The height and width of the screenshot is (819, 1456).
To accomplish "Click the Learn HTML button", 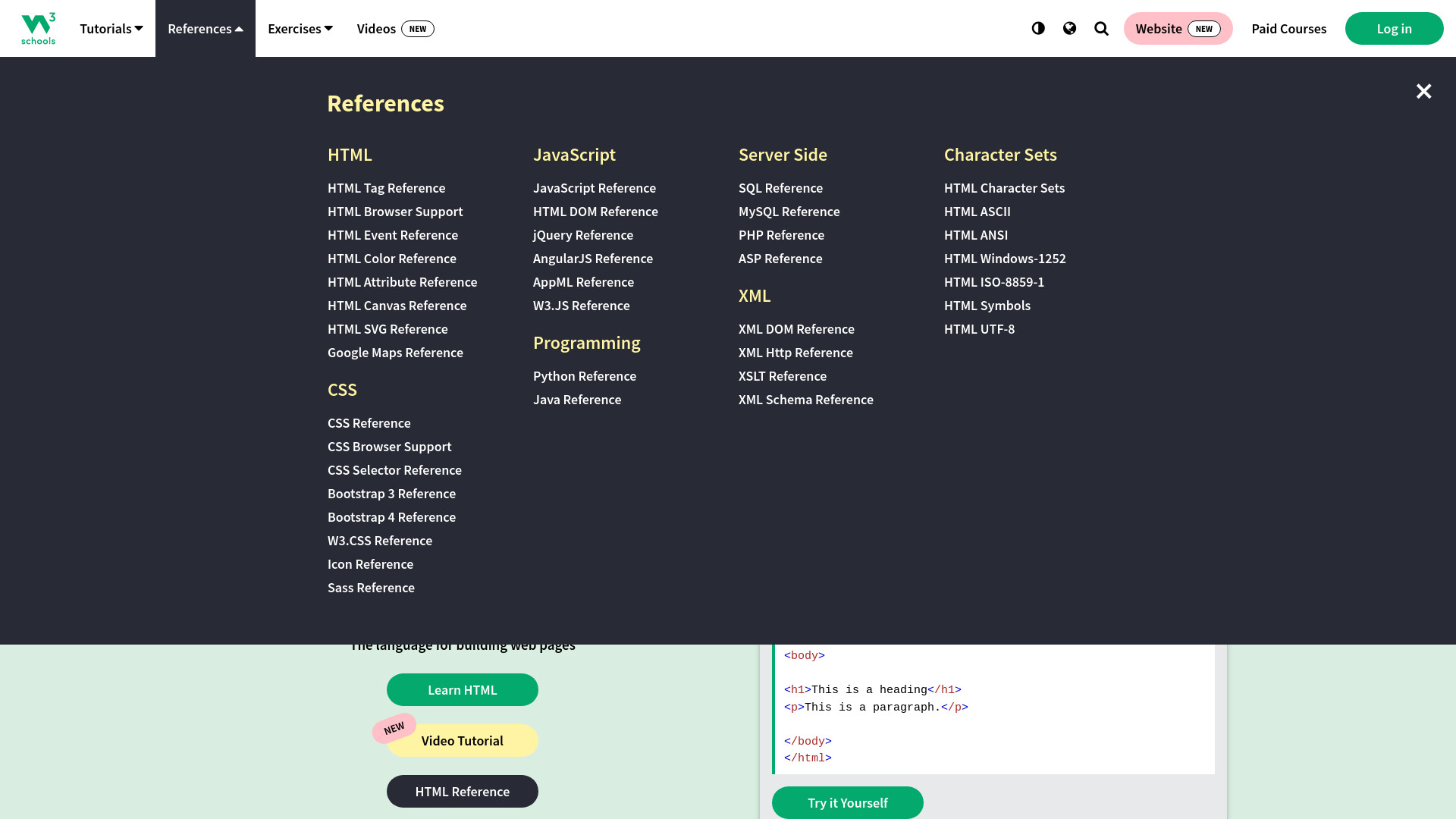I will (463, 690).
